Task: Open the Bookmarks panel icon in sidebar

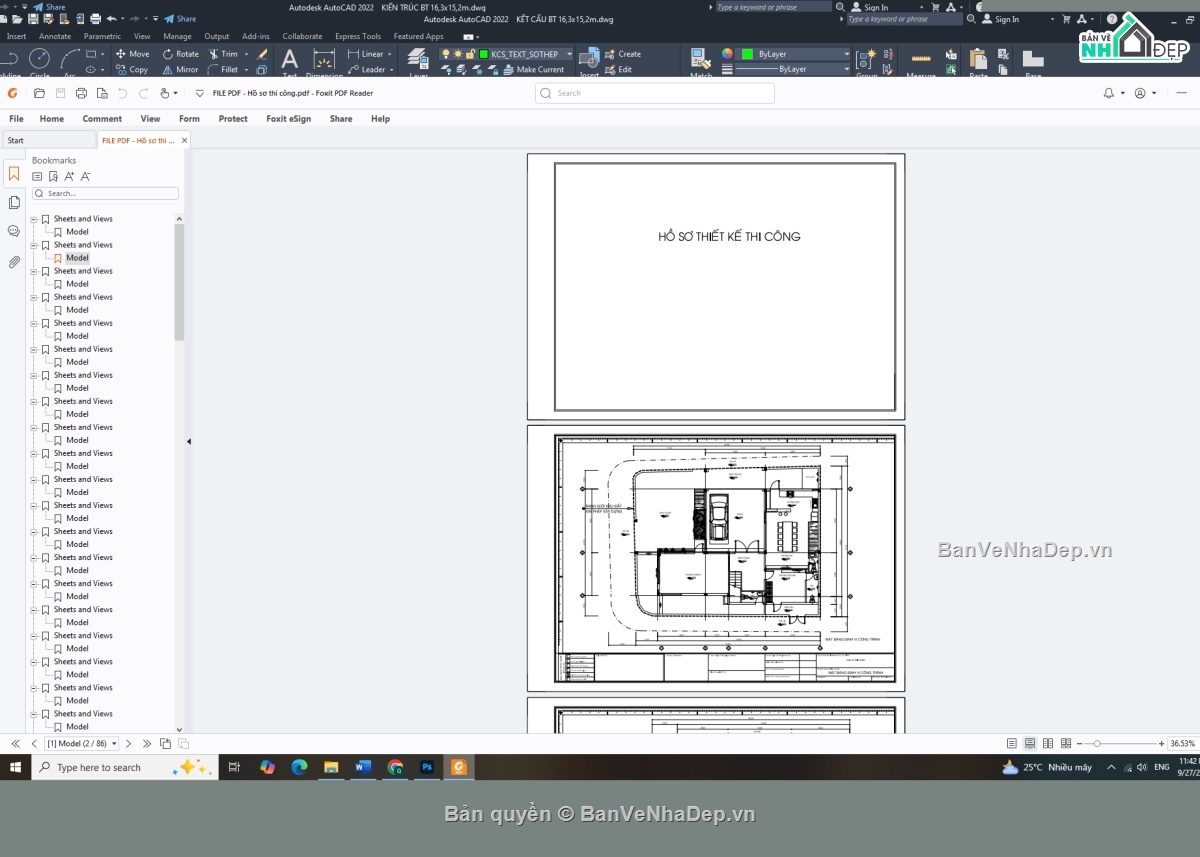Action: click(14, 174)
